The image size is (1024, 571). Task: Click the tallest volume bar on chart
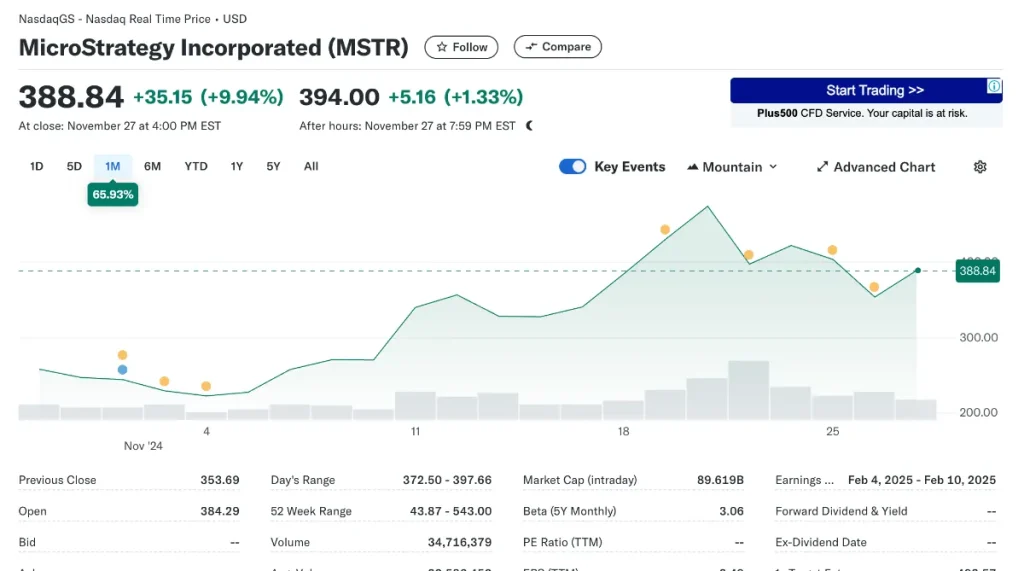pos(748,390)
